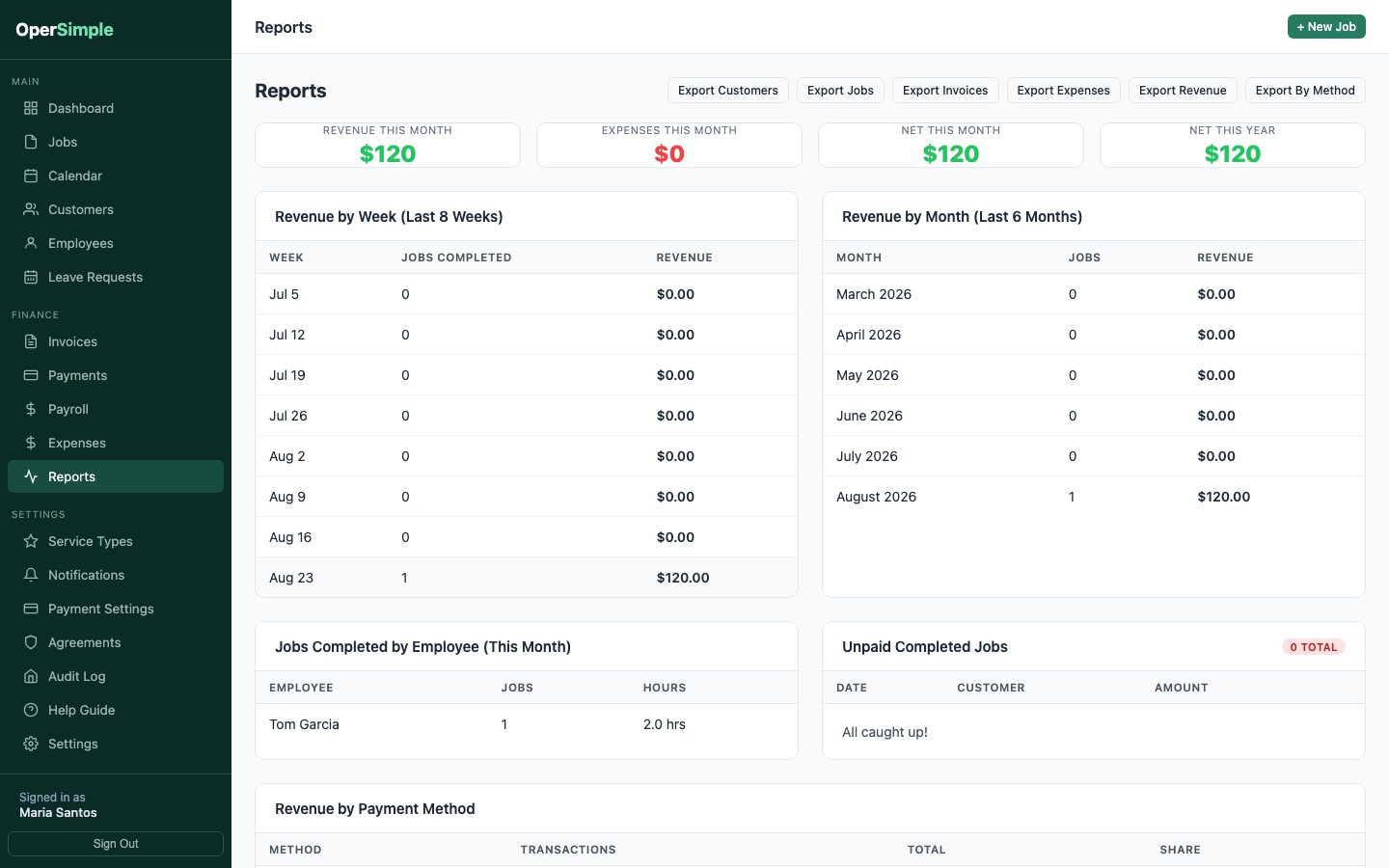Click the $120.00 August 2026 revenue
The width and height of the screenshot is (1389, 868).
point(1224,497)
